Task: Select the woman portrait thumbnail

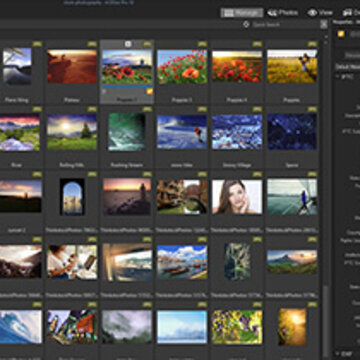Action: click(x=237, y=197)
